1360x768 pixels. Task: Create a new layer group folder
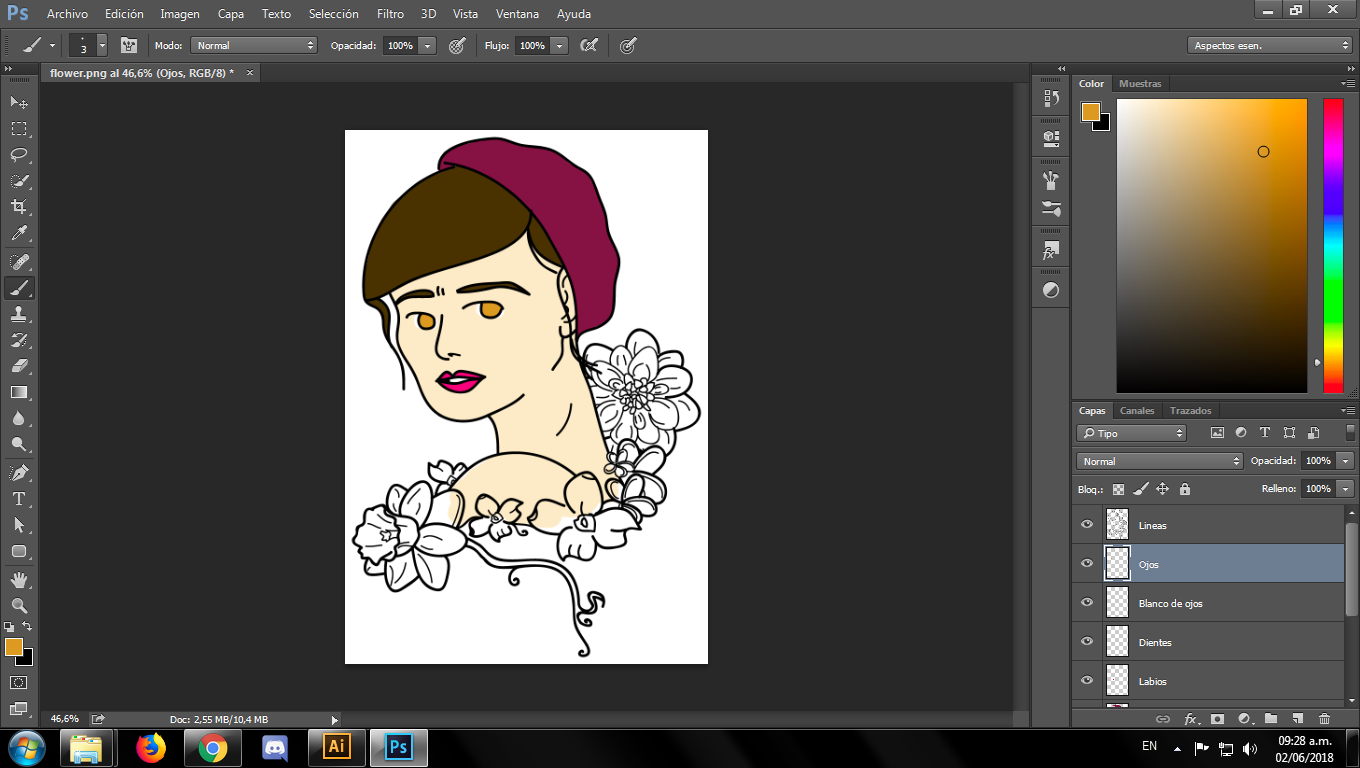[1271, 718]
